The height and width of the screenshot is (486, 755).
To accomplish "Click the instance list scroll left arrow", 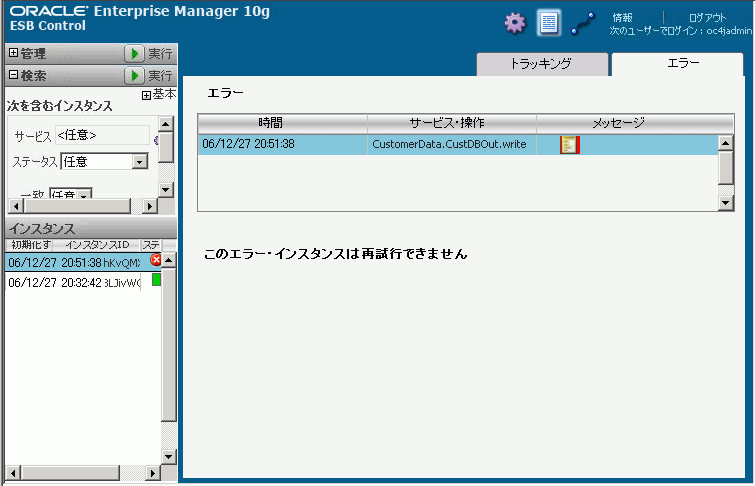I will tap(13, 473).
